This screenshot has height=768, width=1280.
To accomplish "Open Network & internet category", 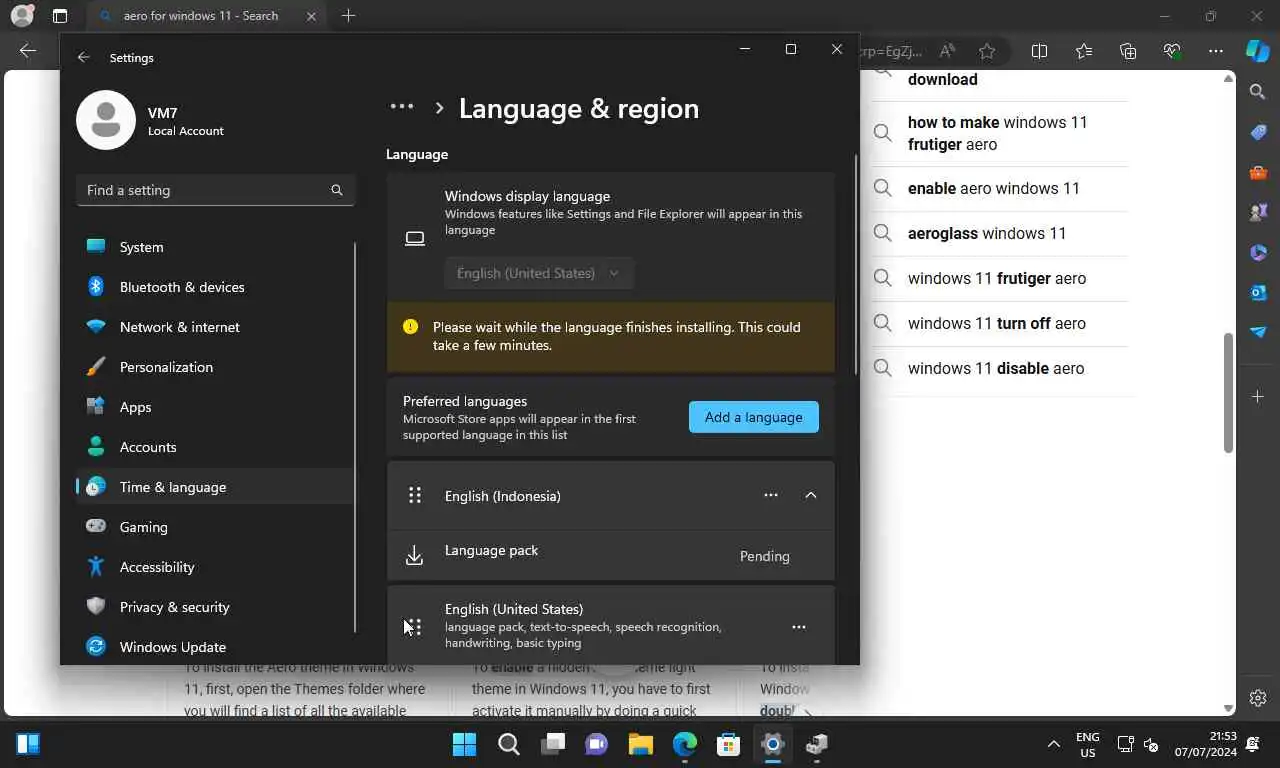I will [x=215, y=327].
